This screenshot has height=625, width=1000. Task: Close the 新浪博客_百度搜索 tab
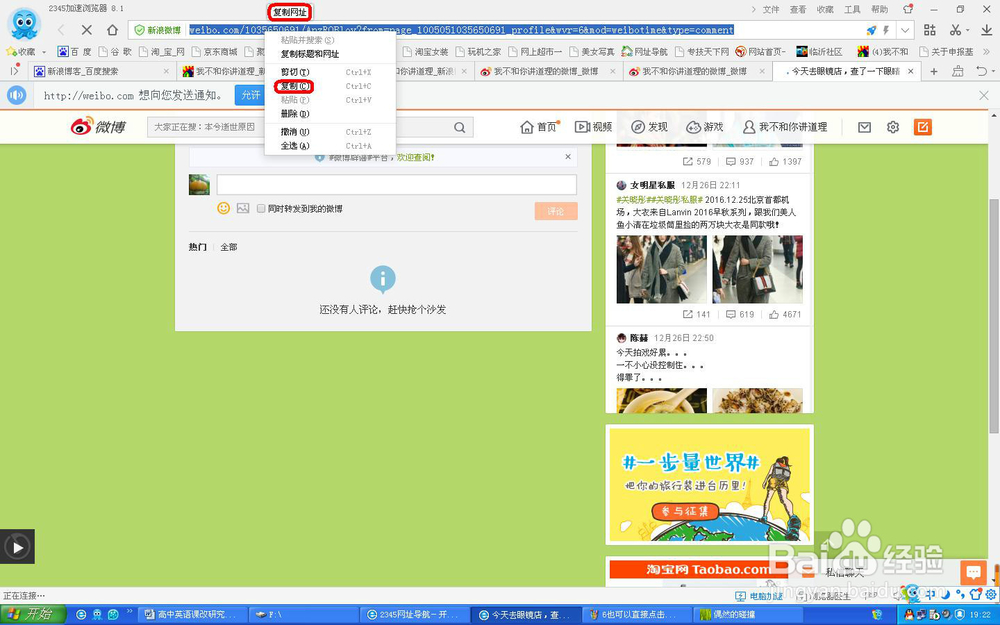(x=166, y=71)
